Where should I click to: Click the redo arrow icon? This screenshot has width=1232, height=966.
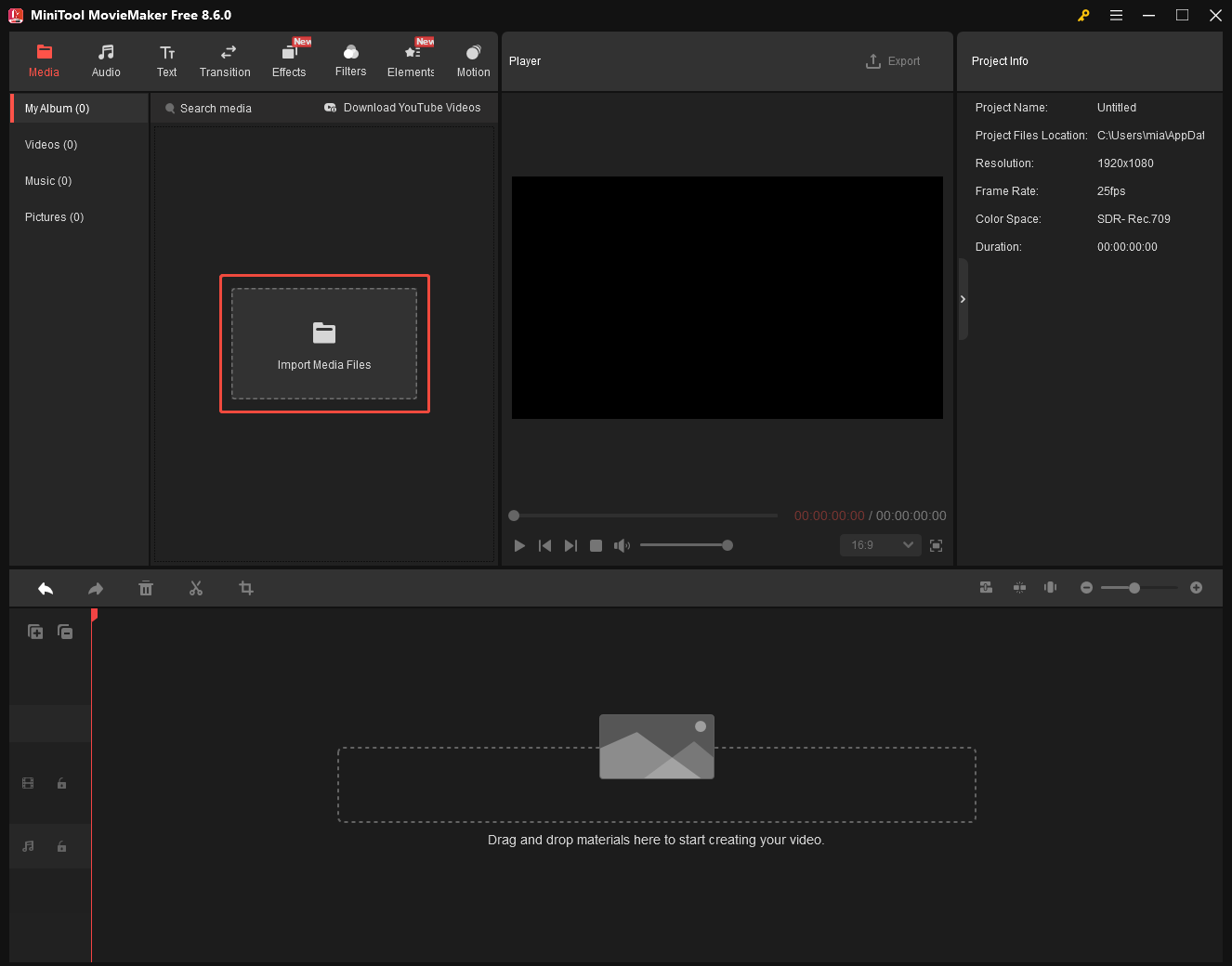click(x=96, y=588)
